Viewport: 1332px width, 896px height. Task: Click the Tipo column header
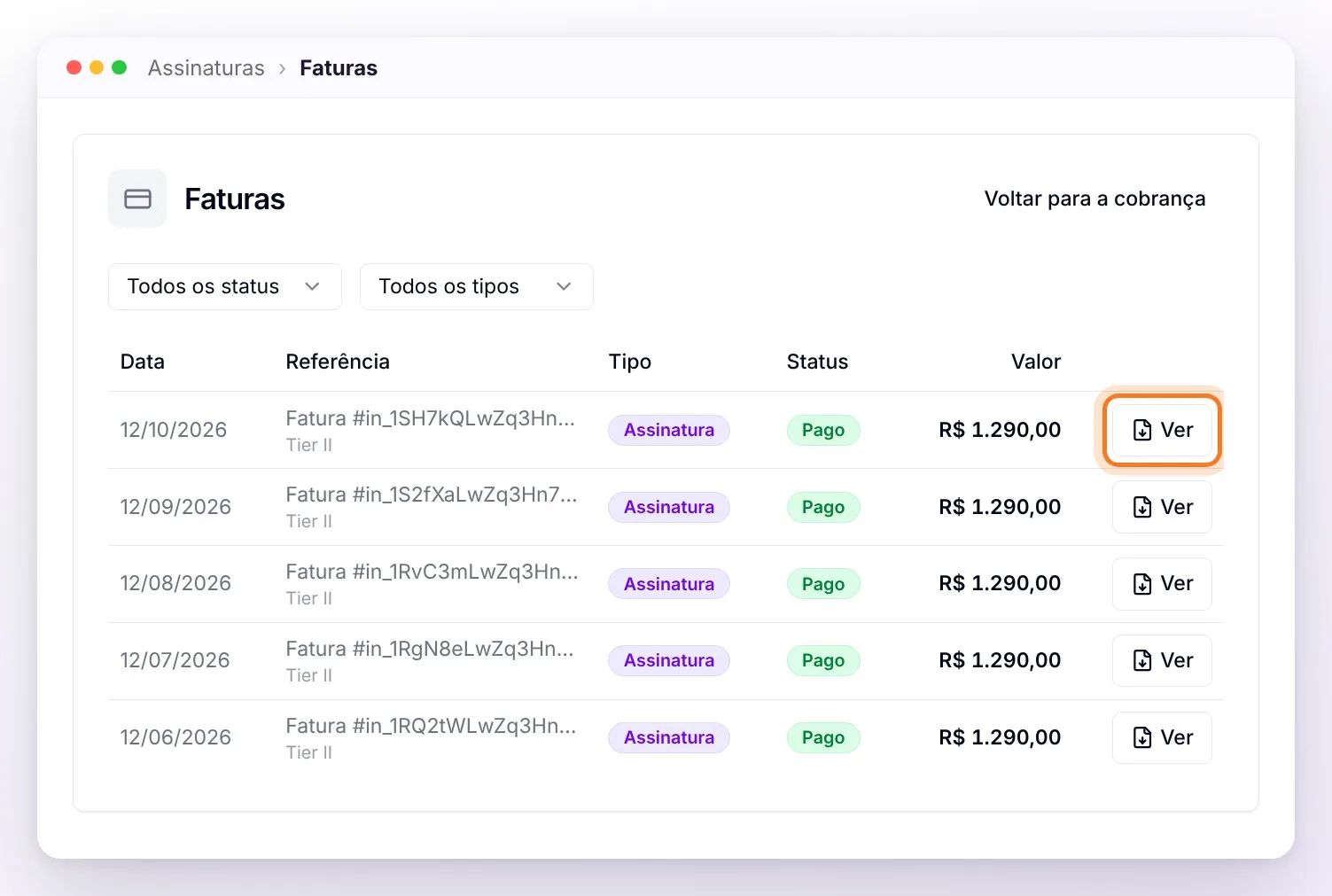pos(630,362)
